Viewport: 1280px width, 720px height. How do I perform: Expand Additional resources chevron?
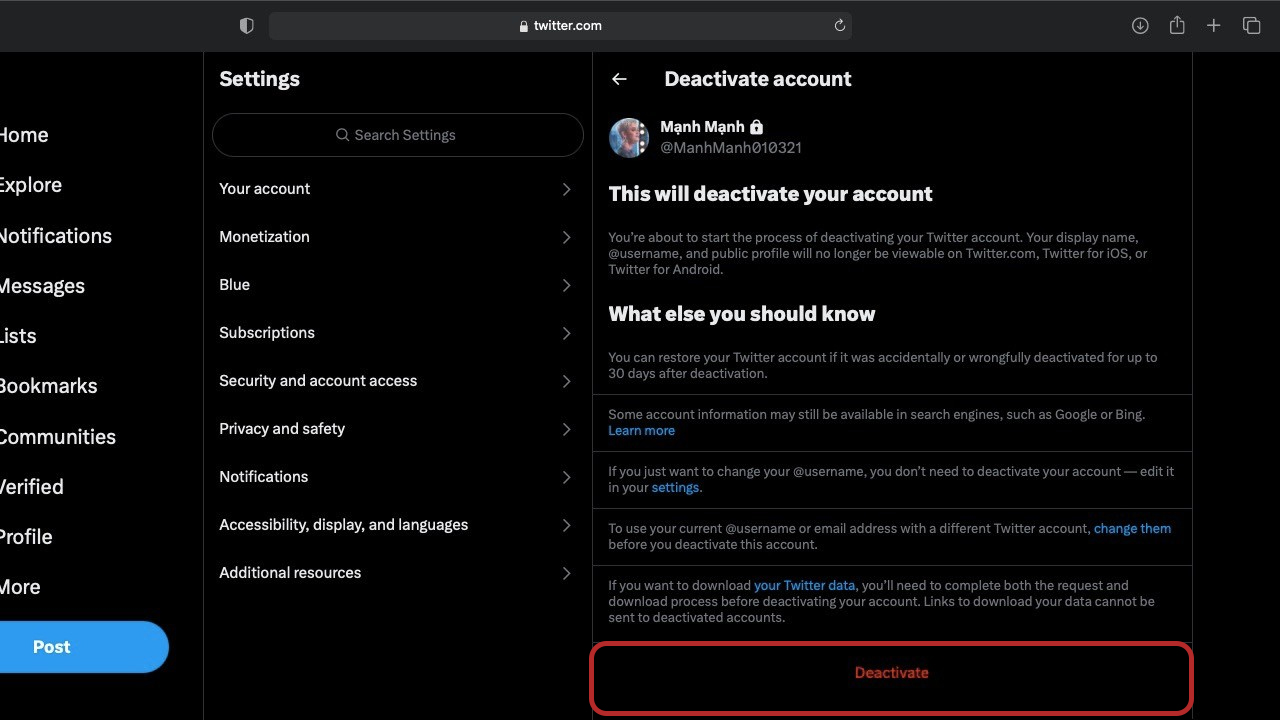coord(566,573)
